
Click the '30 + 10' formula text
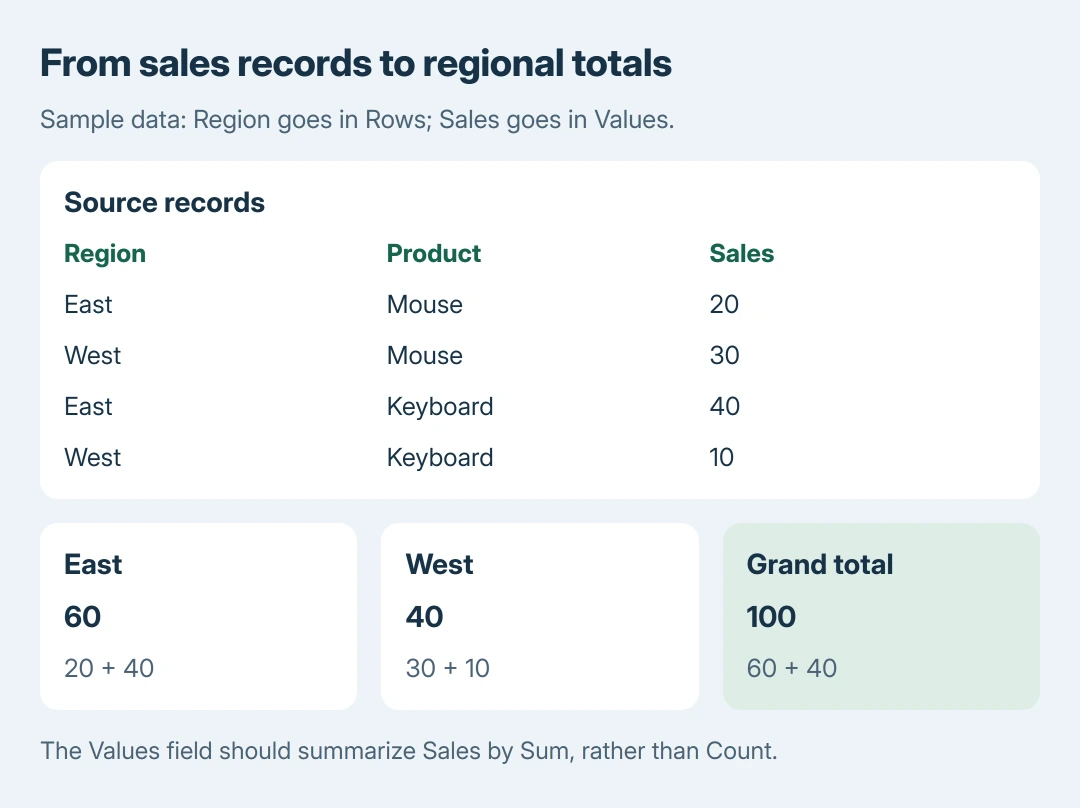pos(448,668)
